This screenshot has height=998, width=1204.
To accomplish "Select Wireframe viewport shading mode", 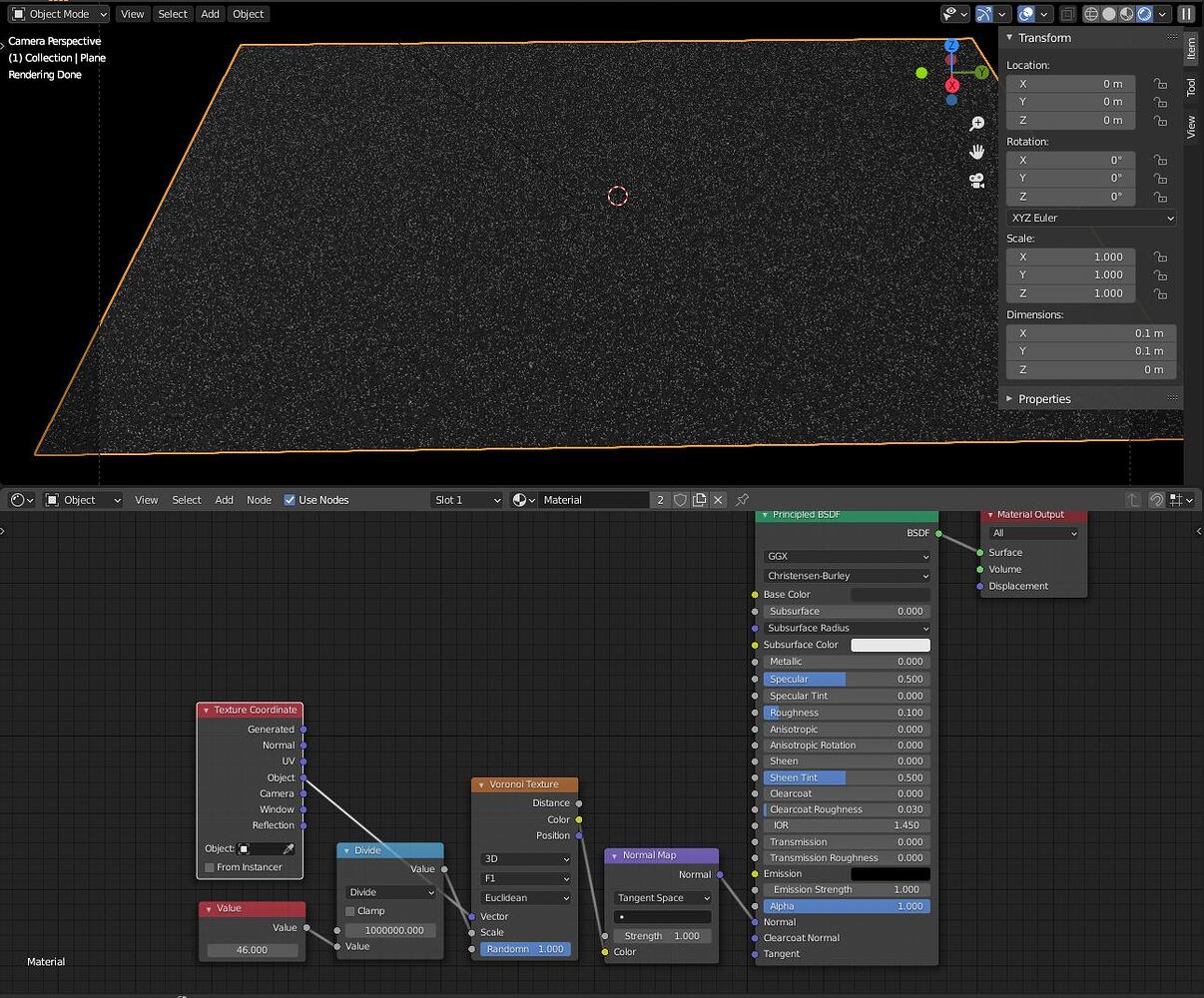I will click(x=1090, y=14).
